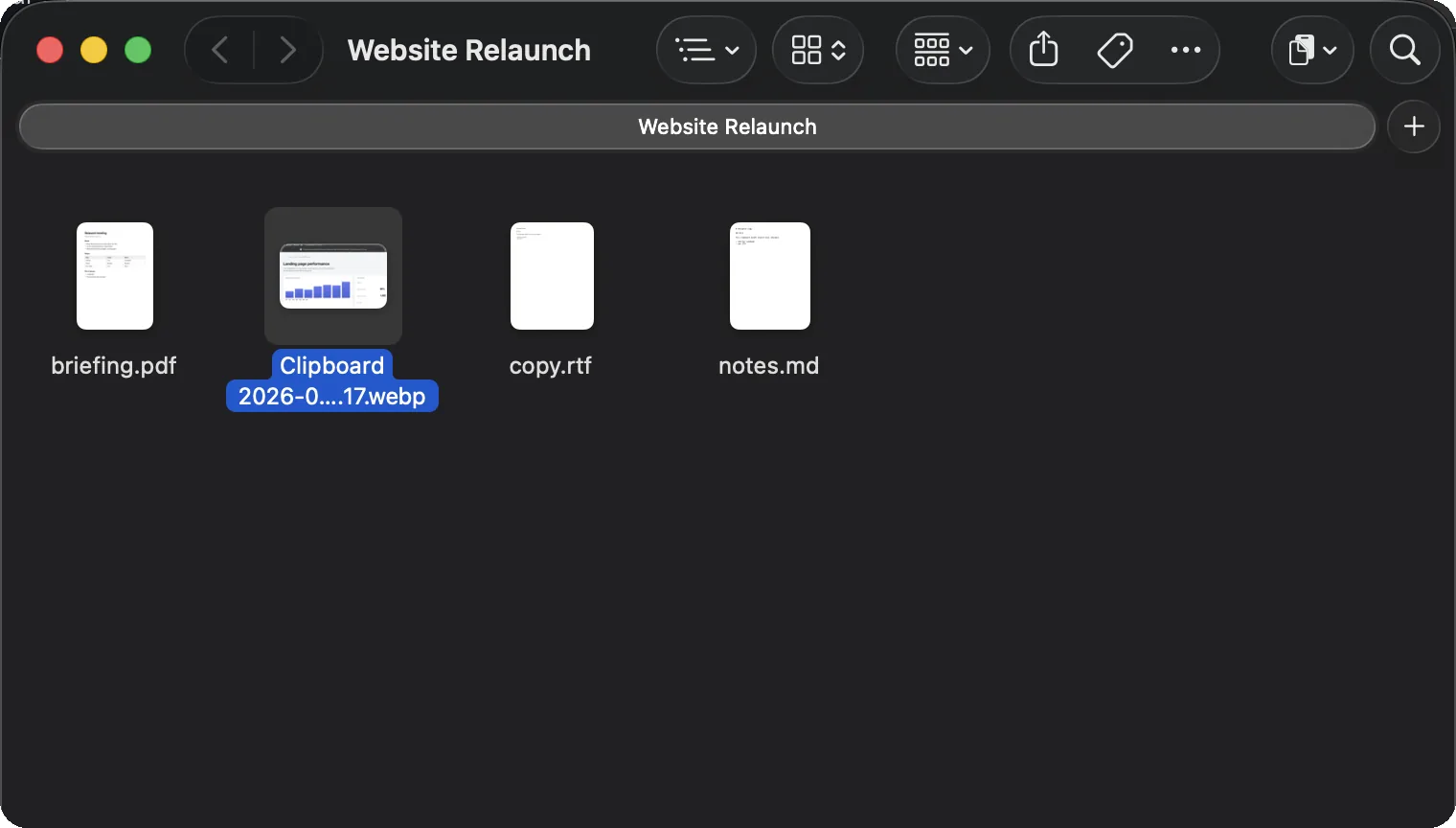
Task: Click the copy.rtf file name
Action: pos(551,365)
